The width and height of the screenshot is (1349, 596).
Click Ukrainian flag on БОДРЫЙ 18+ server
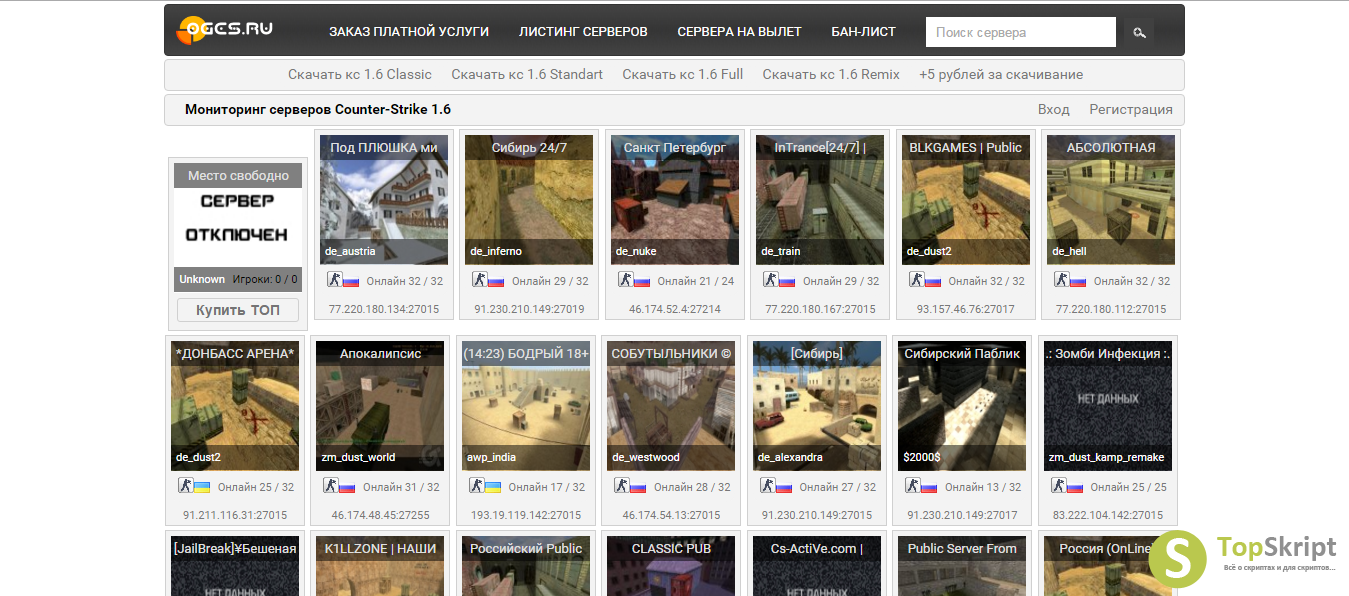coord(493,487)
